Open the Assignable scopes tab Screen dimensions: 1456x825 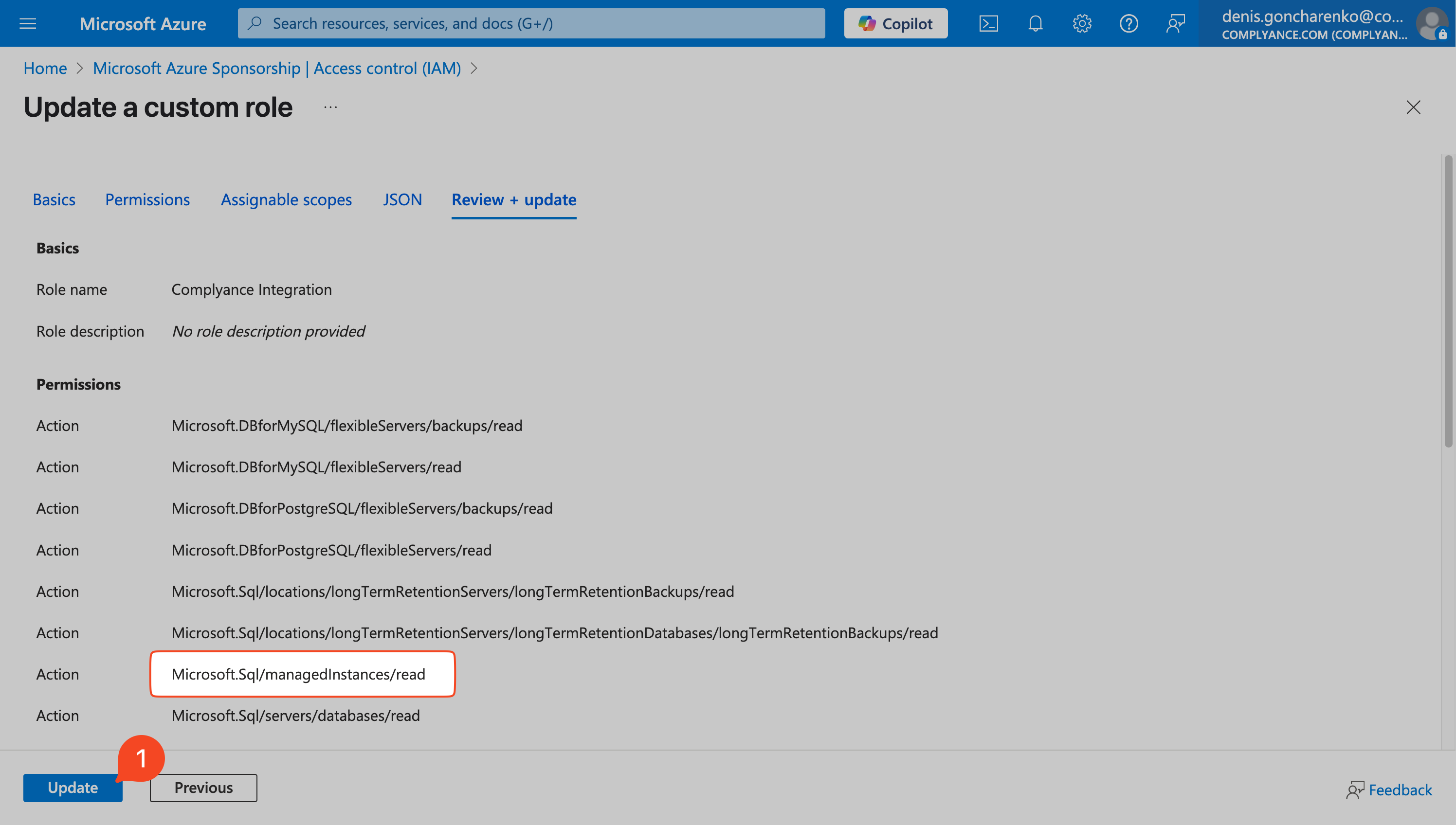[286, 199]
